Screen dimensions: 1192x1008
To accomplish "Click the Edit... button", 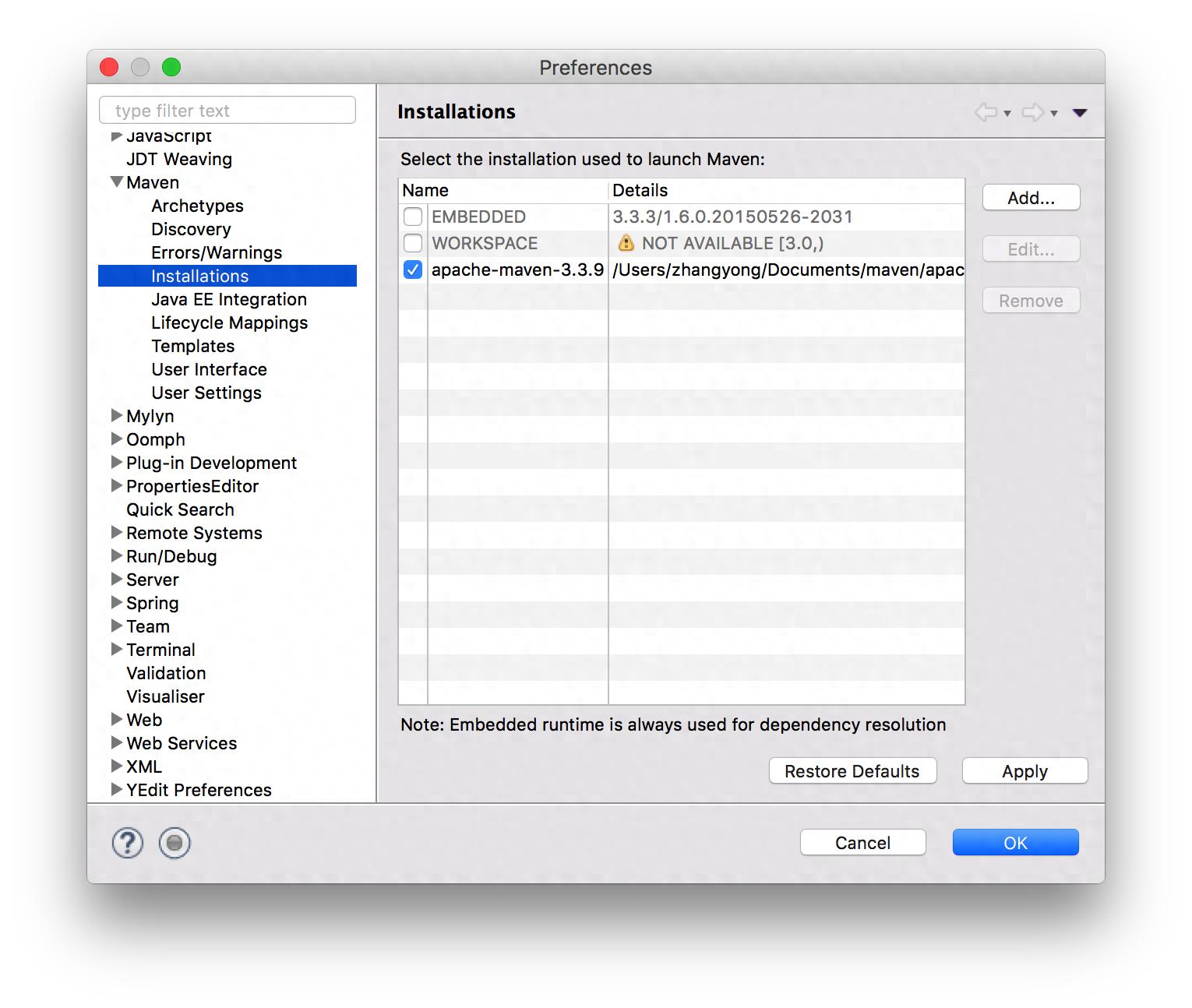I will (1032, 249).
